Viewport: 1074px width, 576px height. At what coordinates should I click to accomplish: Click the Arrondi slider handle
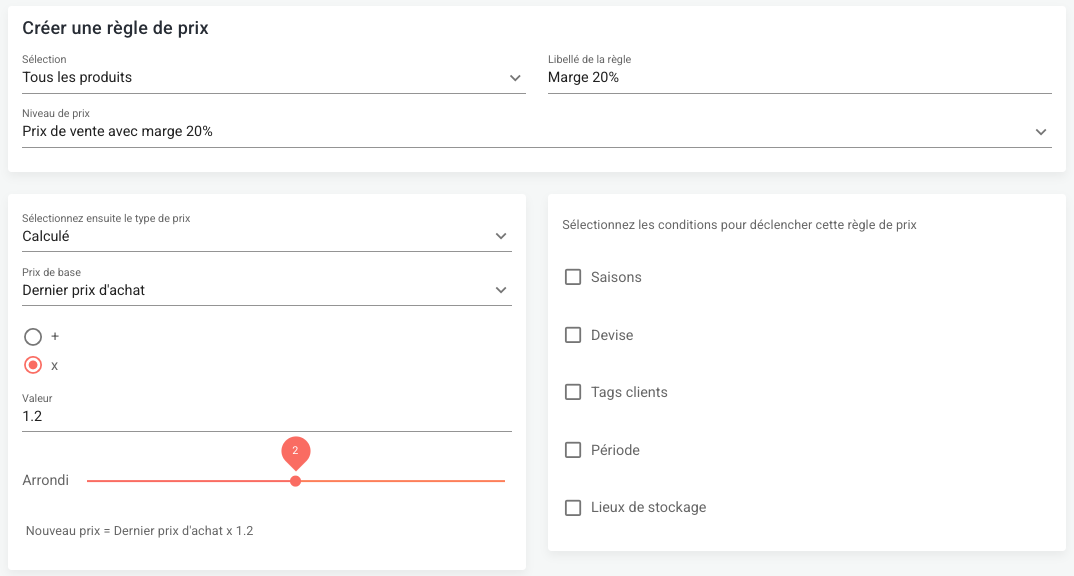295,481
